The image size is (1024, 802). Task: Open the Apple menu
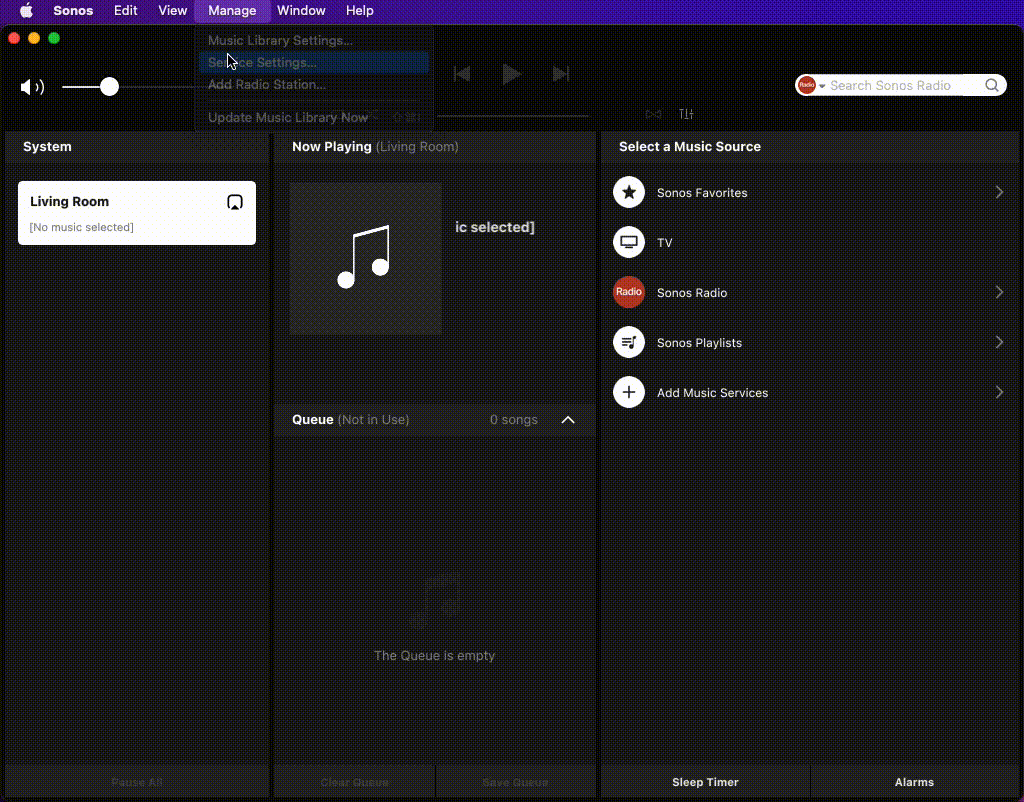(26, 10)
